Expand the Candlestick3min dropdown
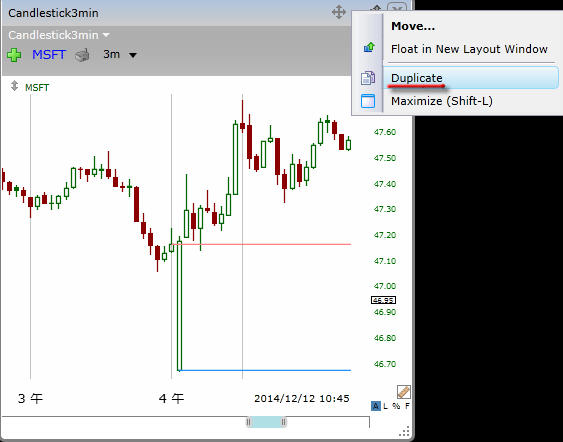This screenshot has width=563, height=442. tap(106, 35)
